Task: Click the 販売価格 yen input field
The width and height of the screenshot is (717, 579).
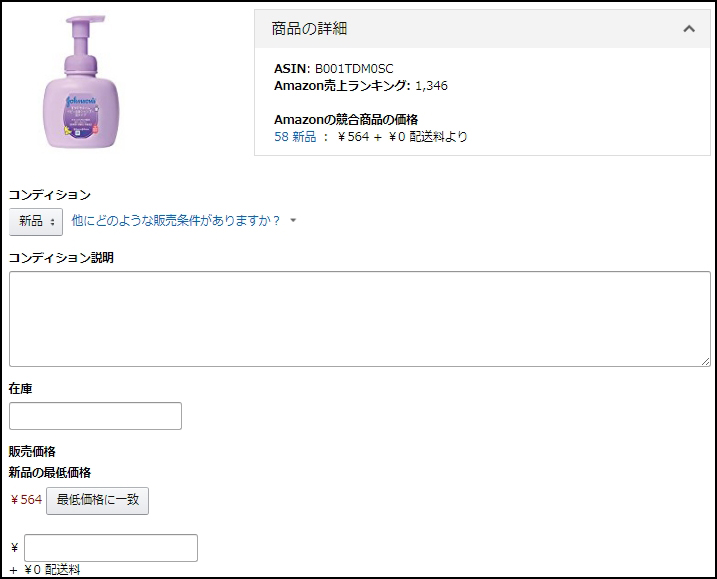Action: pyautogui.click(x=111, y=547)
